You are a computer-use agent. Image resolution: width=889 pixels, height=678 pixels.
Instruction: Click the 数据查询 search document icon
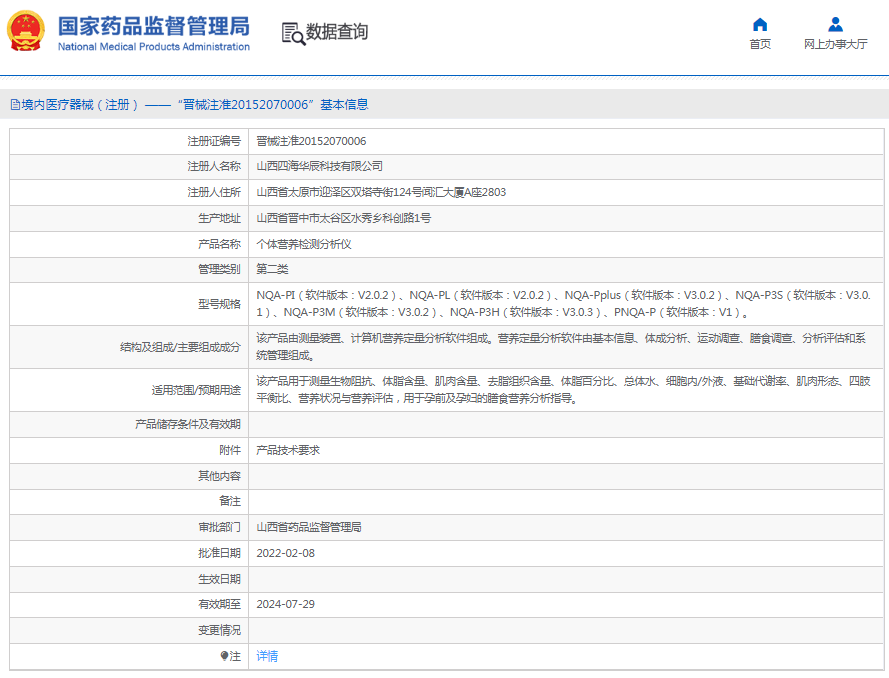tap(293, 33)
